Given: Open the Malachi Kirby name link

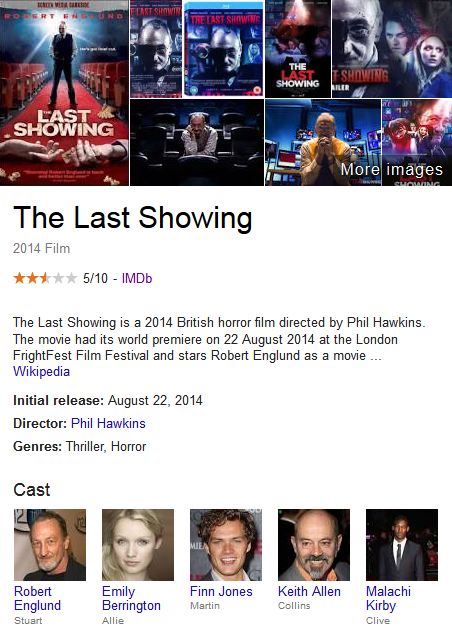Looking at the screenshot, I should [388, 598].
